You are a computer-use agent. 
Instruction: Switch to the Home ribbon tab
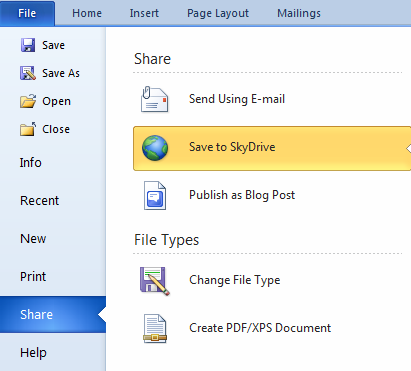pyautogui.click(x=87, y=13)
